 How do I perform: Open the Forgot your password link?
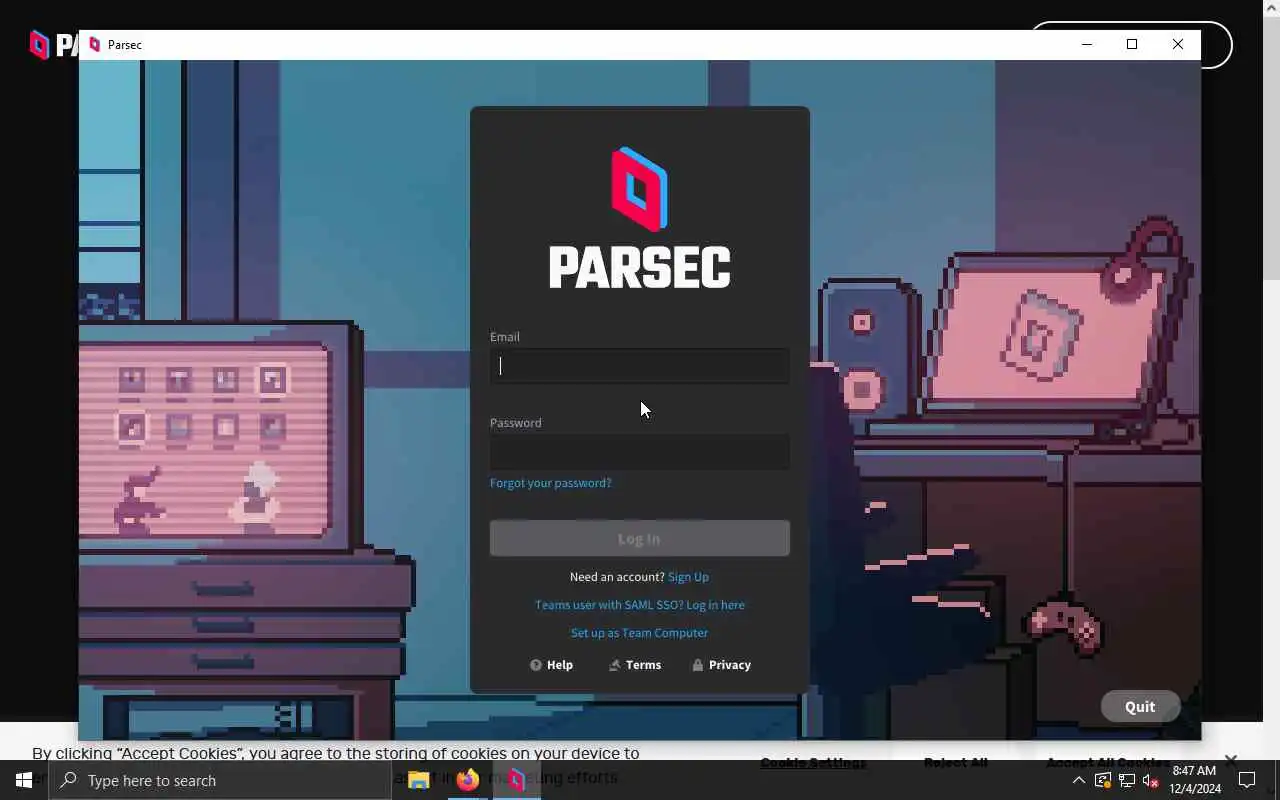(550, 483)
